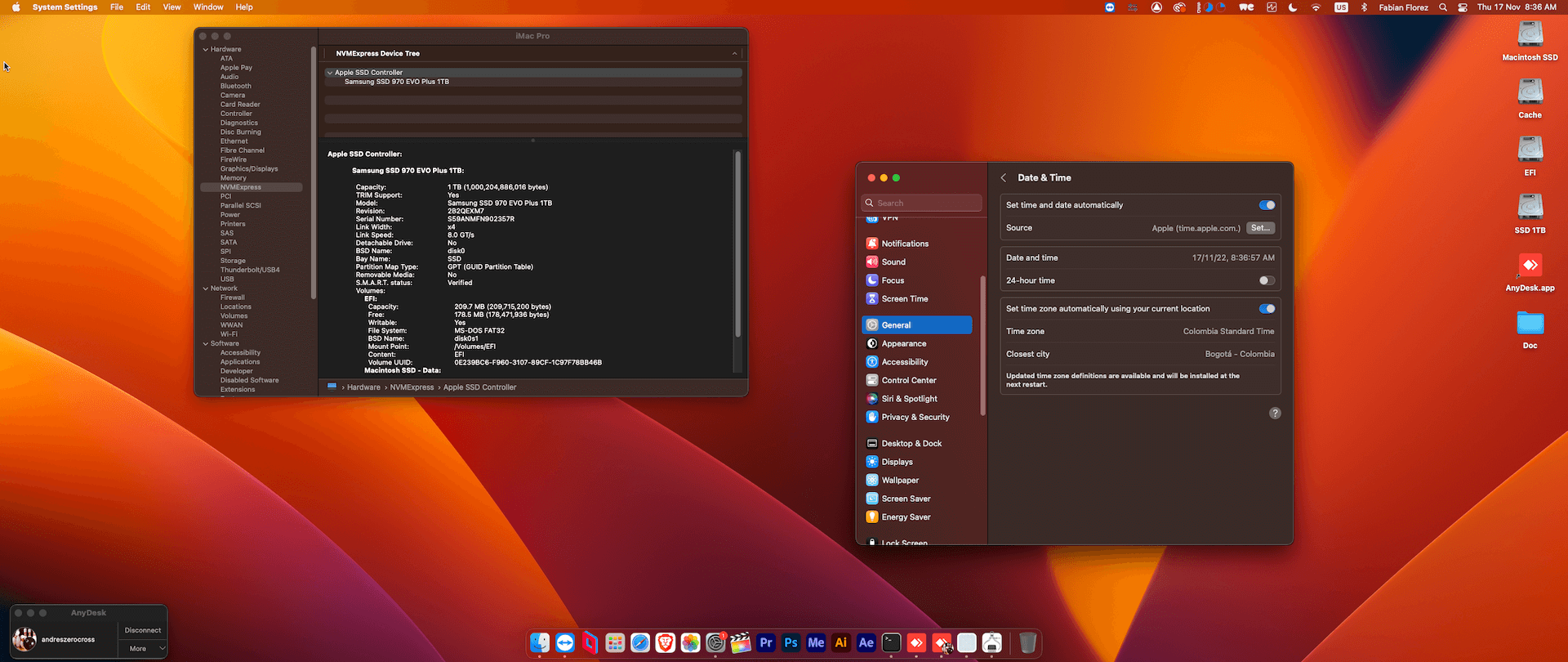Click the Bluetooth icon in menu bar
Screen dimensions: 1568x662
click(1363, 7)
